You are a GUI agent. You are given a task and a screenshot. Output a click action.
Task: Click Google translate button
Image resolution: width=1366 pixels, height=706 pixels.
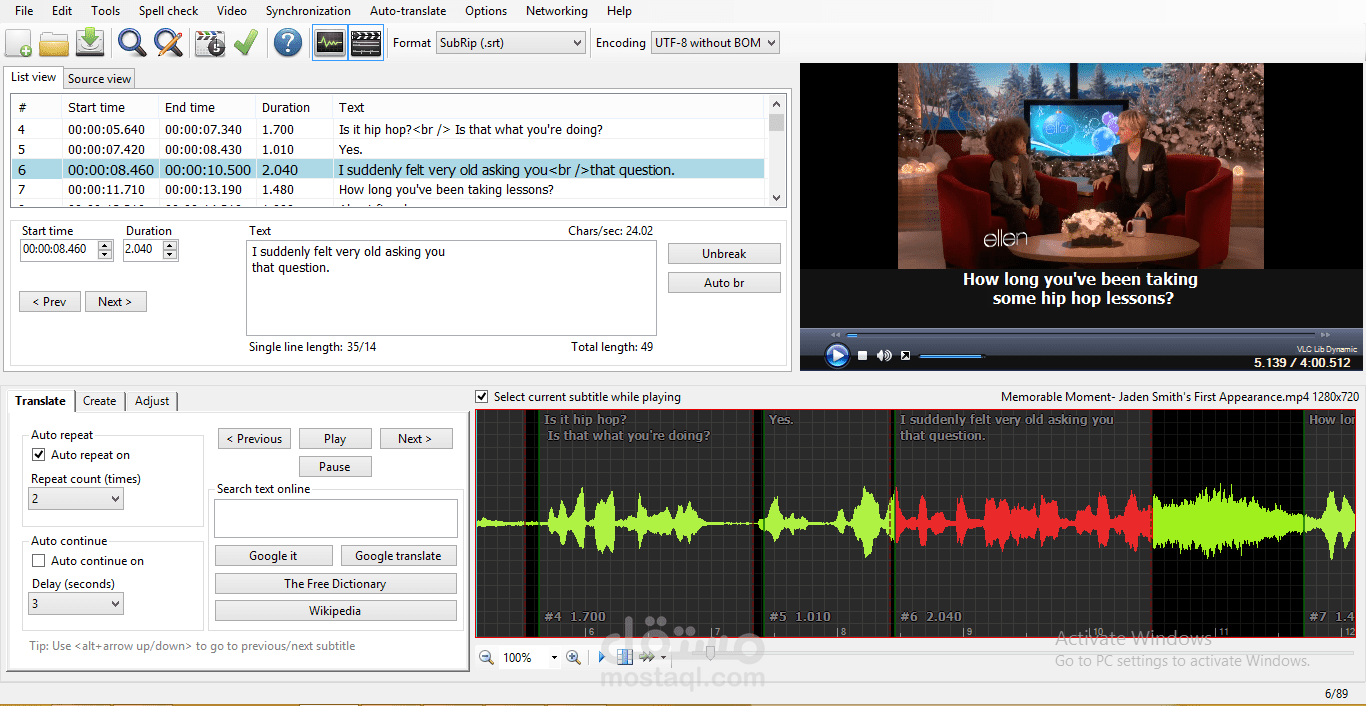tap(398, 556)
